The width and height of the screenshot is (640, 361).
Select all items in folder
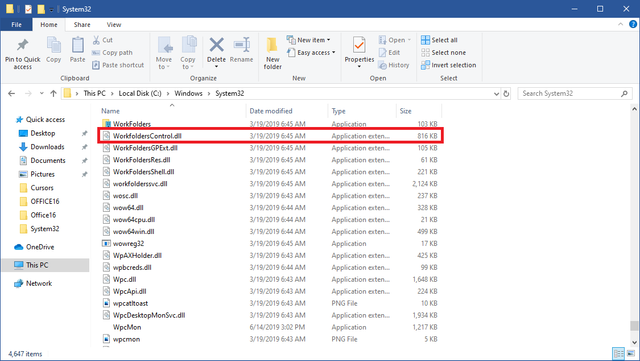tap(439, 40)
